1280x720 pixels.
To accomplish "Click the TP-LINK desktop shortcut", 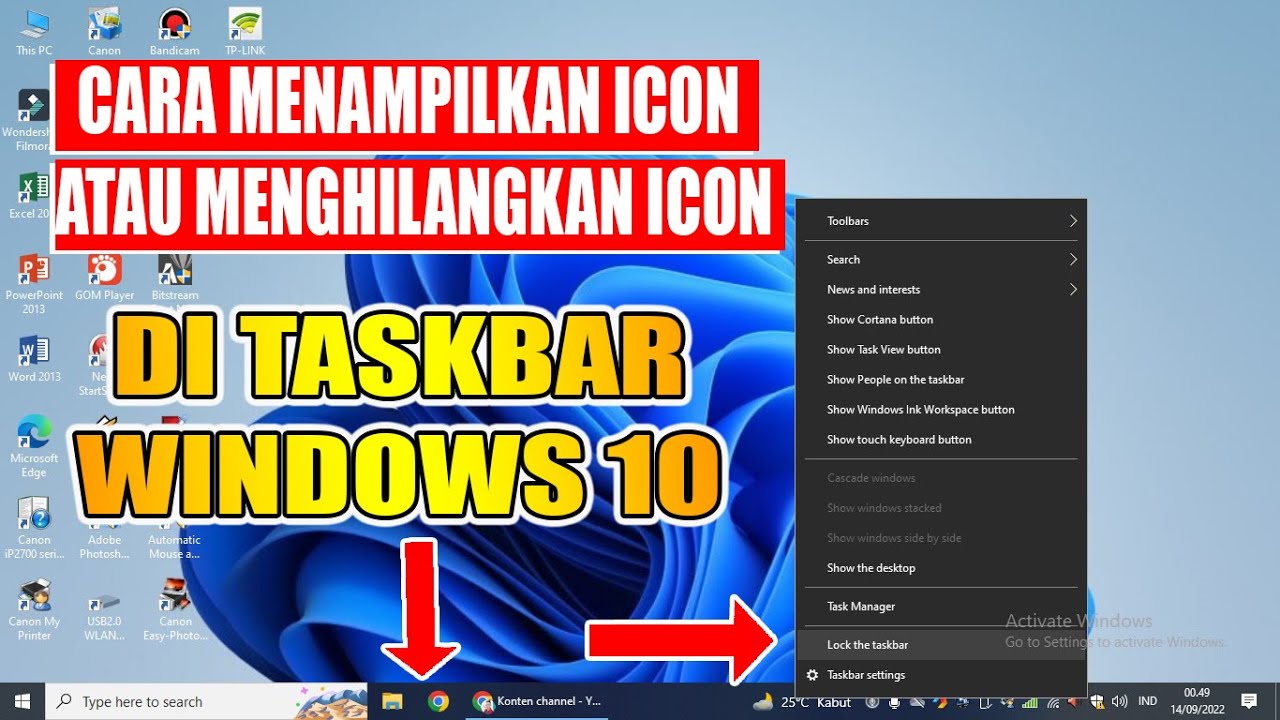I will [245, 32].
